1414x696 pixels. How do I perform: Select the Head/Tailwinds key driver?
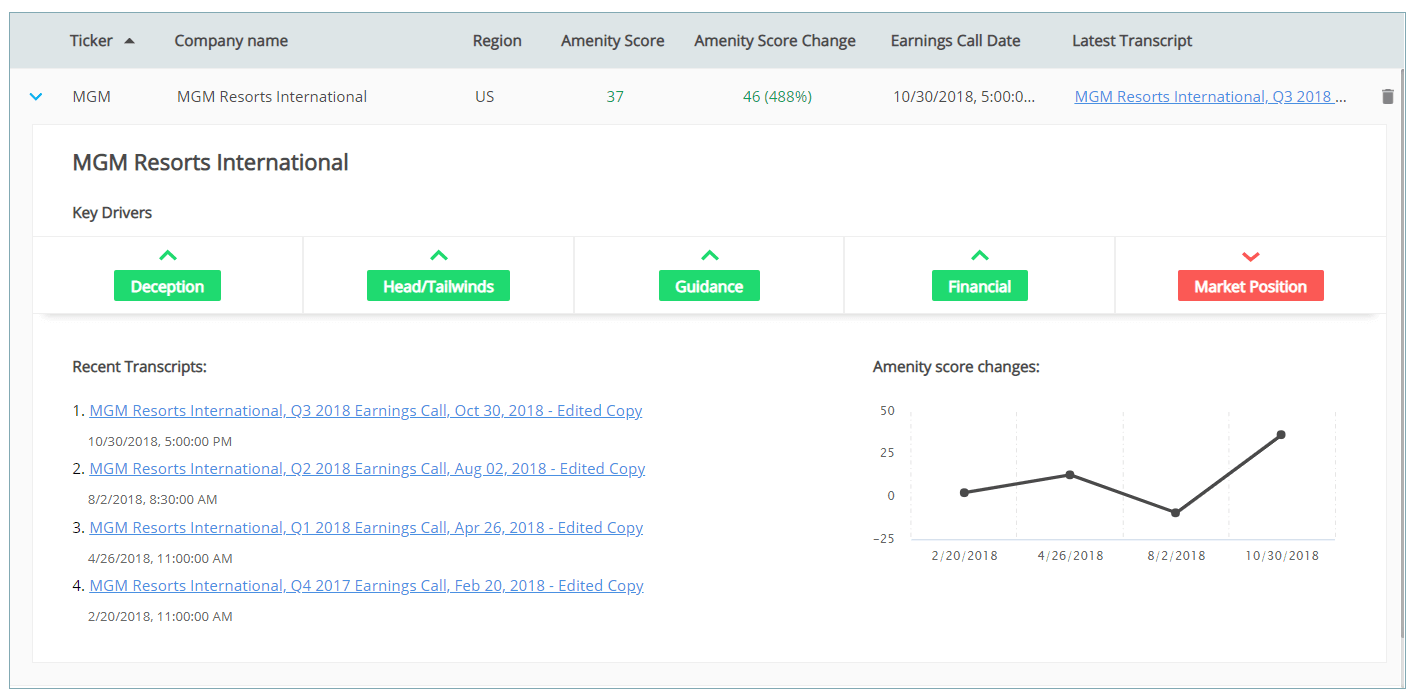pyautogui.click(x=438, y=286)
